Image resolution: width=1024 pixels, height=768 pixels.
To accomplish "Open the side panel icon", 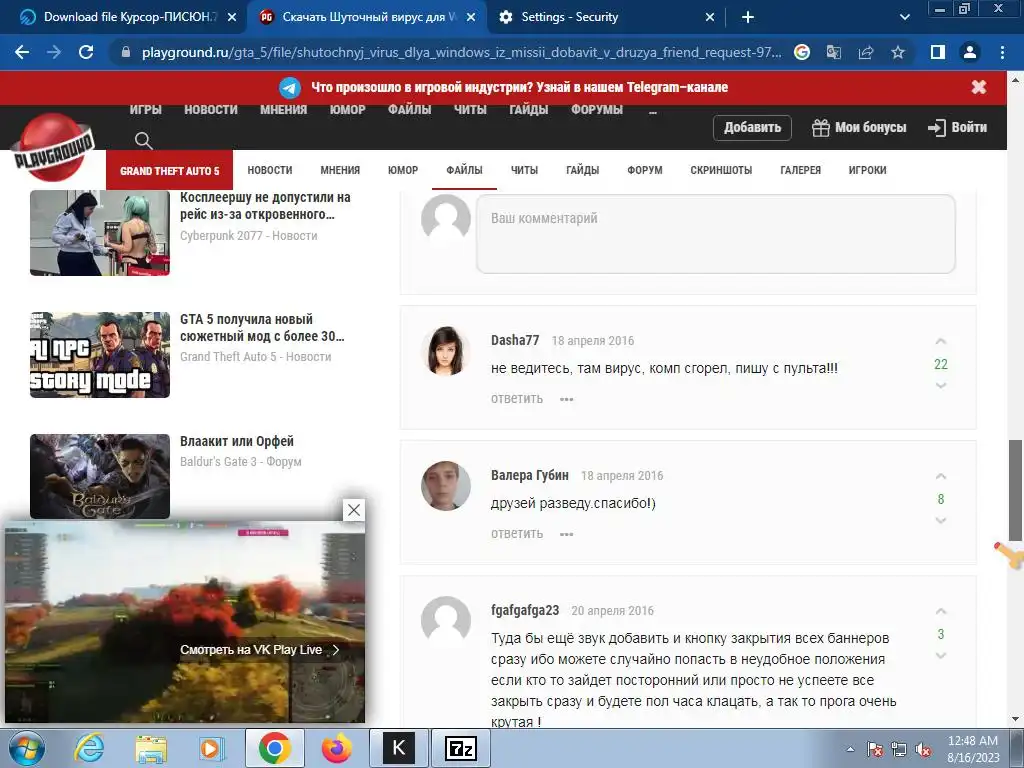I will point(938,52).
